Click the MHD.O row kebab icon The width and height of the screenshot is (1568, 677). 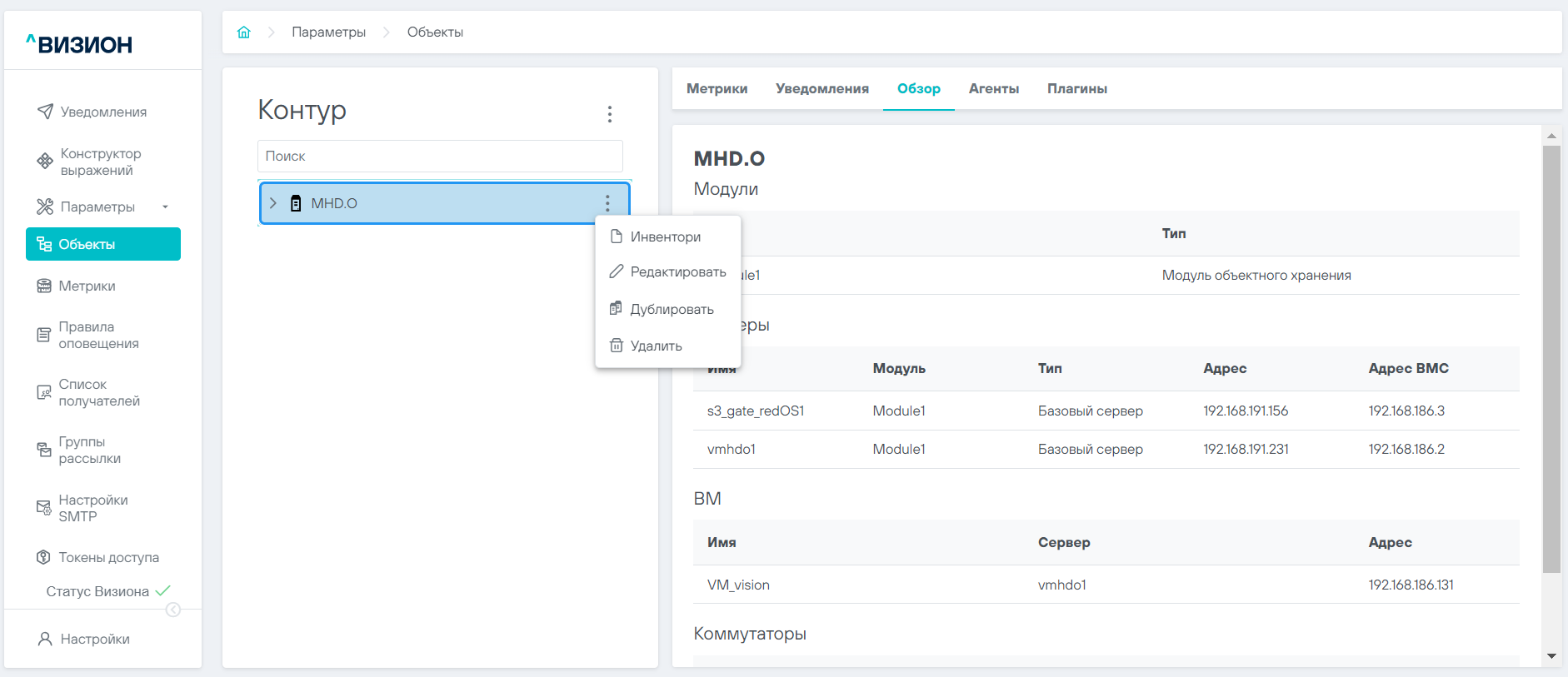click(607, 203)
